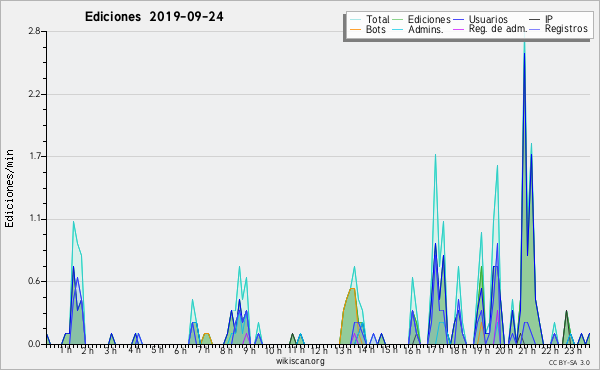Click the Reg. de adm. legend label
Screen dimensions: 600x370
point(498,29)
